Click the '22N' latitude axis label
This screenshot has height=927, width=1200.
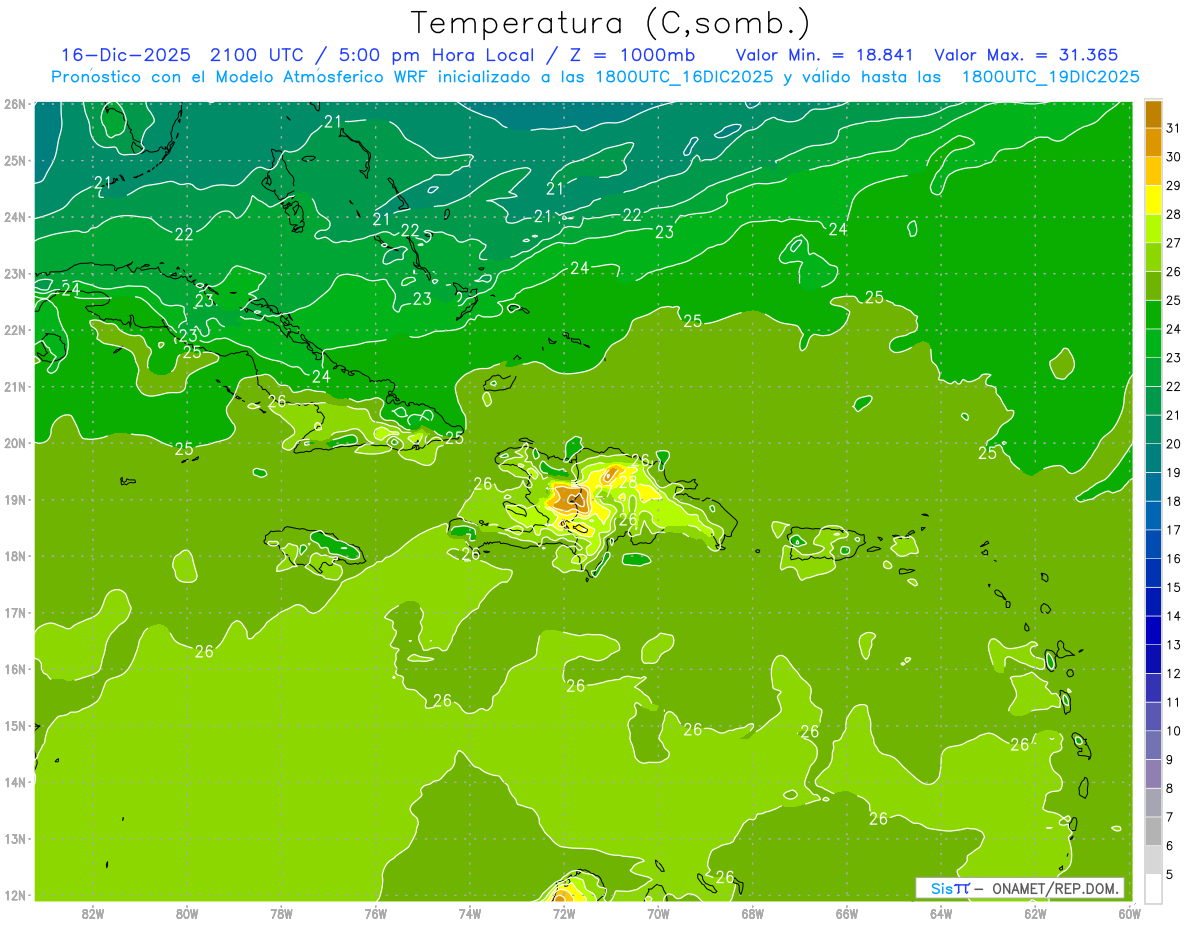pyautogui.click(x=15, y=330)
